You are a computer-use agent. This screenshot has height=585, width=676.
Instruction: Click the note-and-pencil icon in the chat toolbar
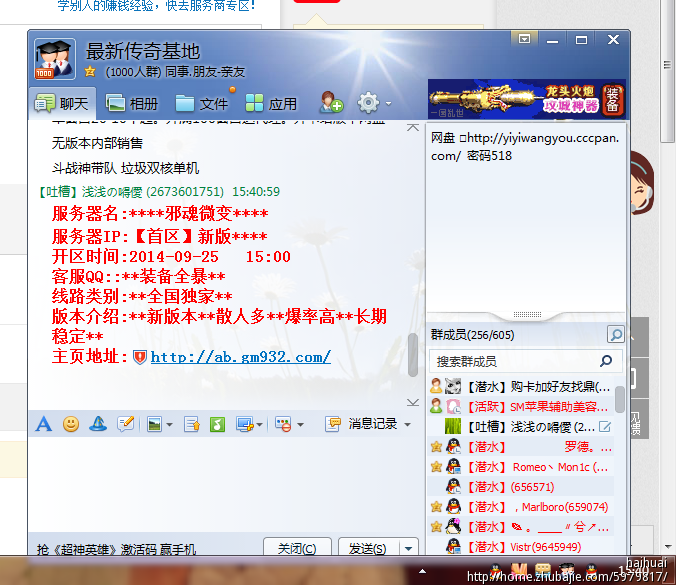[x=125, y=425]
